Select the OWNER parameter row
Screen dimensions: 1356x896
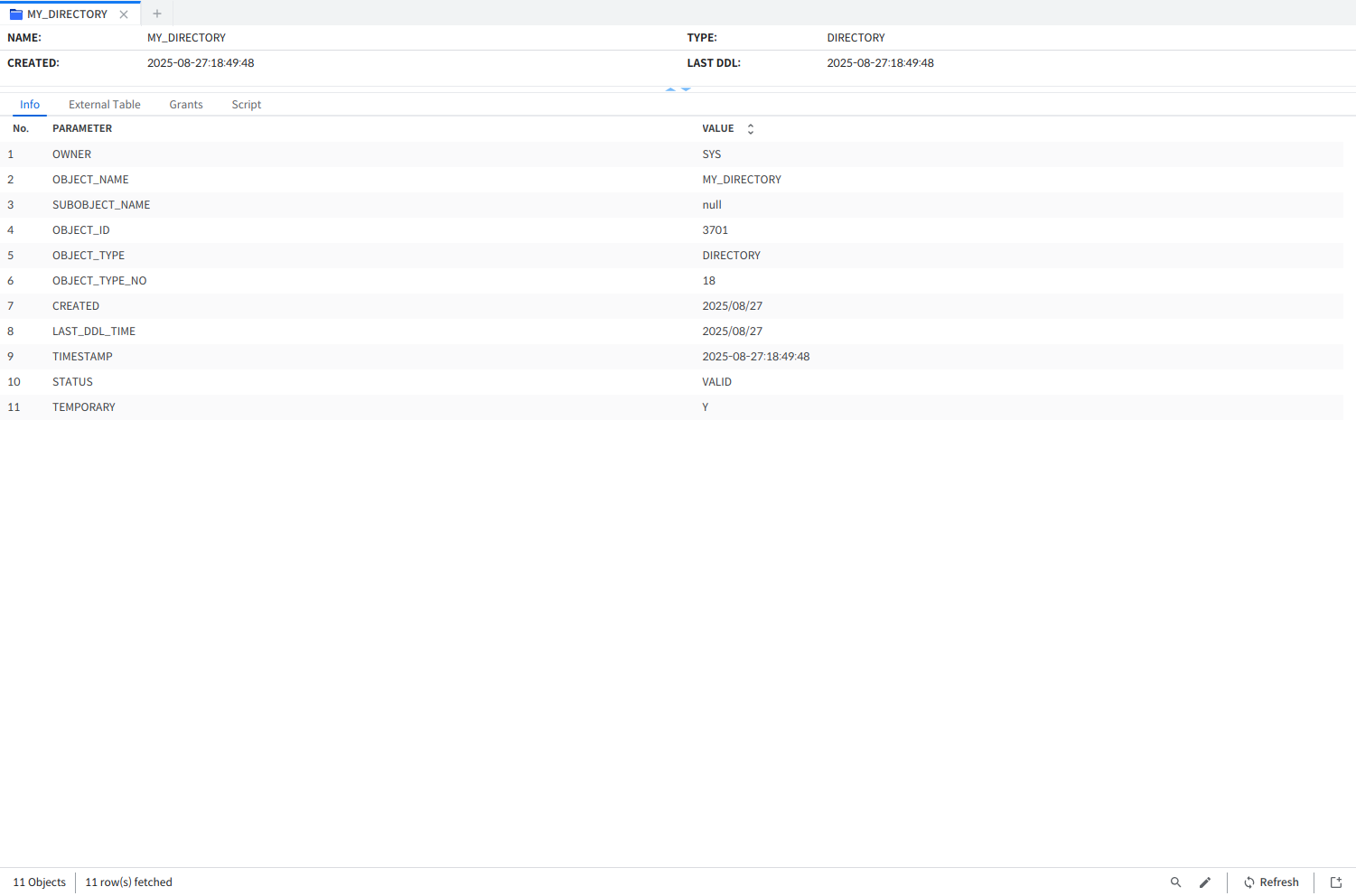pyautogui.click(x=71, y=154)
